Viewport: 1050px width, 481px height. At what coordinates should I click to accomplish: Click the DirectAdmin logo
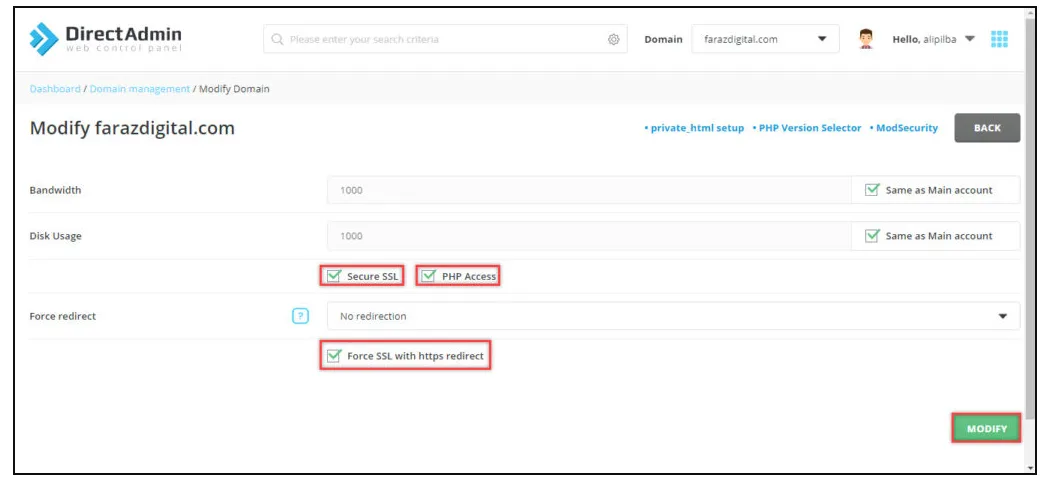[x=105, y=39]
